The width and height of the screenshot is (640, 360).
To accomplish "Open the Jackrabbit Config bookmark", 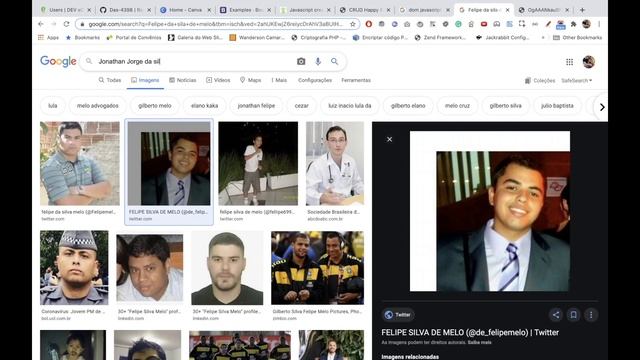I will (x=503, y=38).
